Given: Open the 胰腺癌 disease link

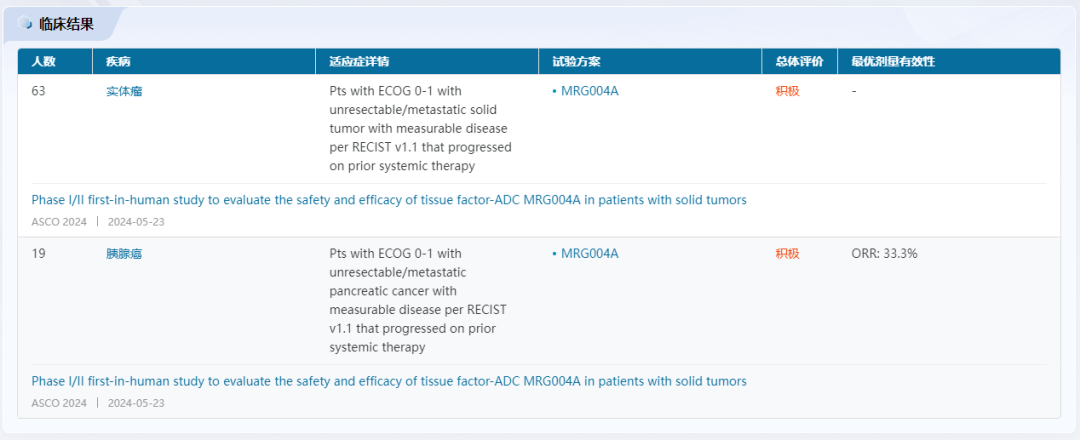Looking at the screenshot, I should pyautogui.click(x=124, y=254).
